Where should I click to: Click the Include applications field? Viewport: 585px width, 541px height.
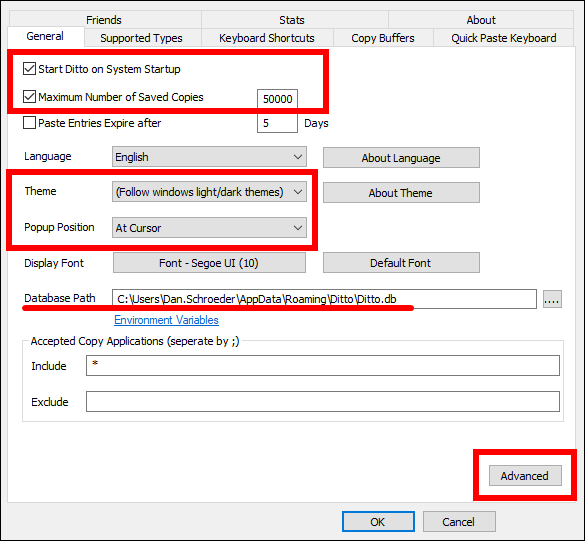click(x=323, y=365)
